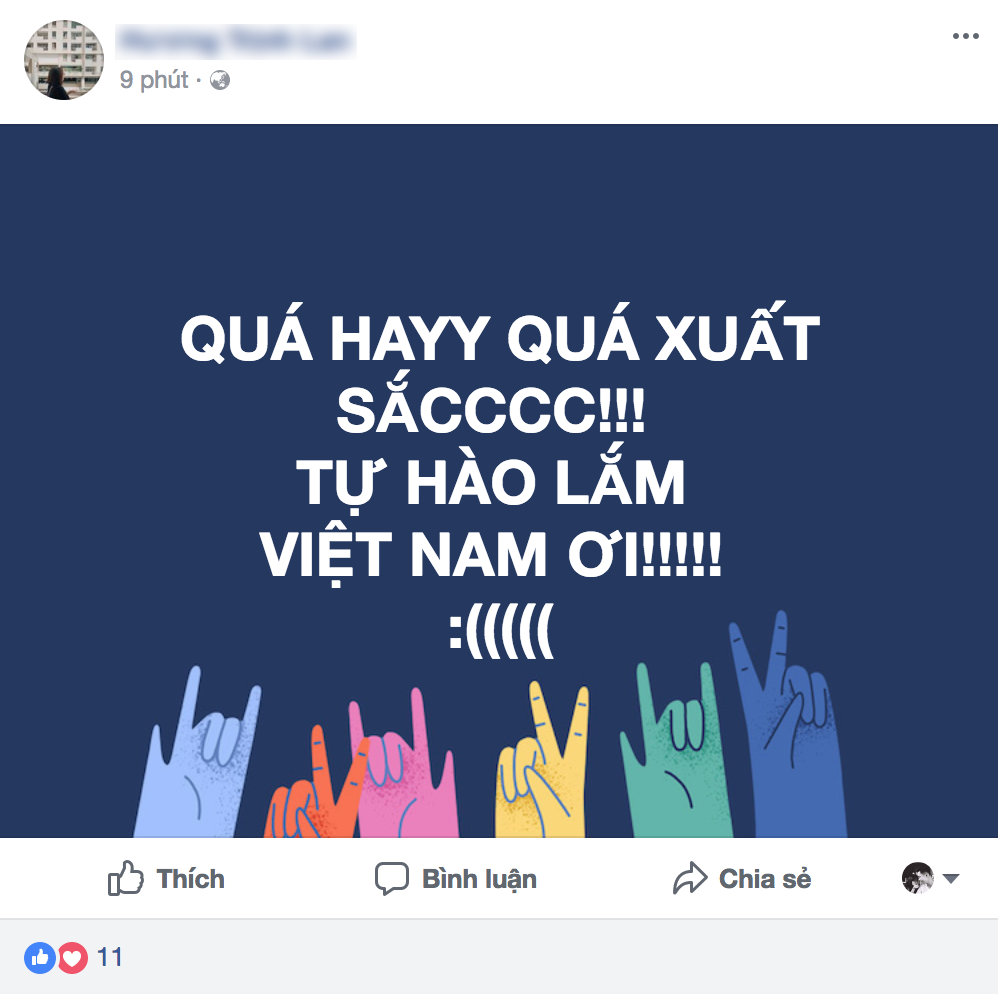The image size is (998, 994).
Task: Click the small account avatar near Chia sẻ
Action: tap(918, 878)
